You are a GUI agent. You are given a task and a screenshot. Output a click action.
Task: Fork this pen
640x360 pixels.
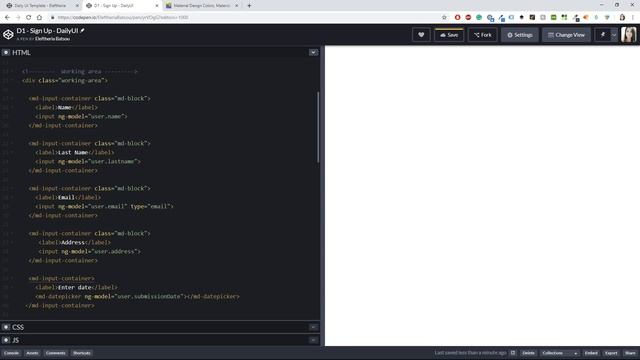[x=483, y=35]
